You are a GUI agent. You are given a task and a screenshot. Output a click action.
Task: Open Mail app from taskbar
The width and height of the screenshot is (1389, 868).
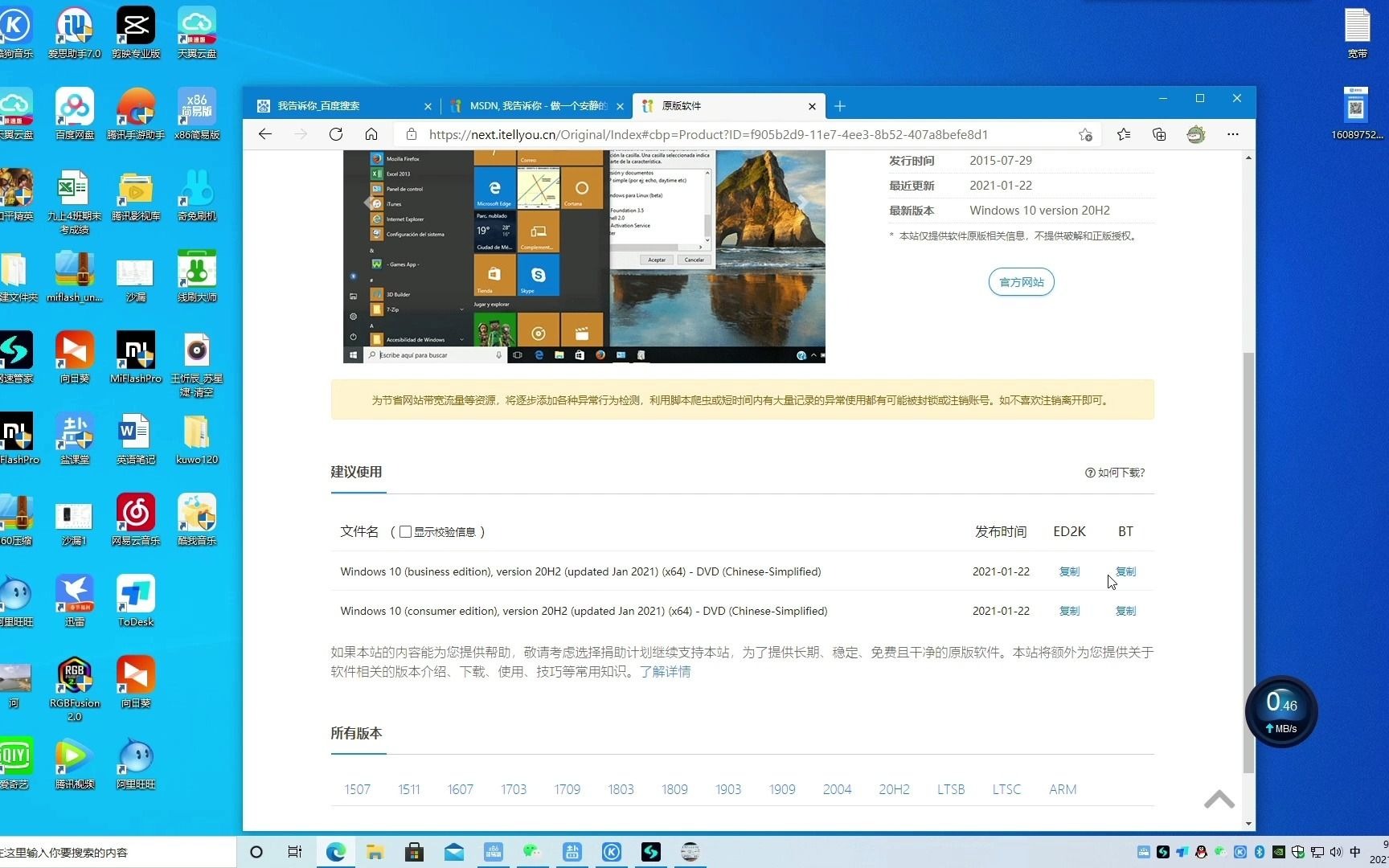tap(454, 852)
